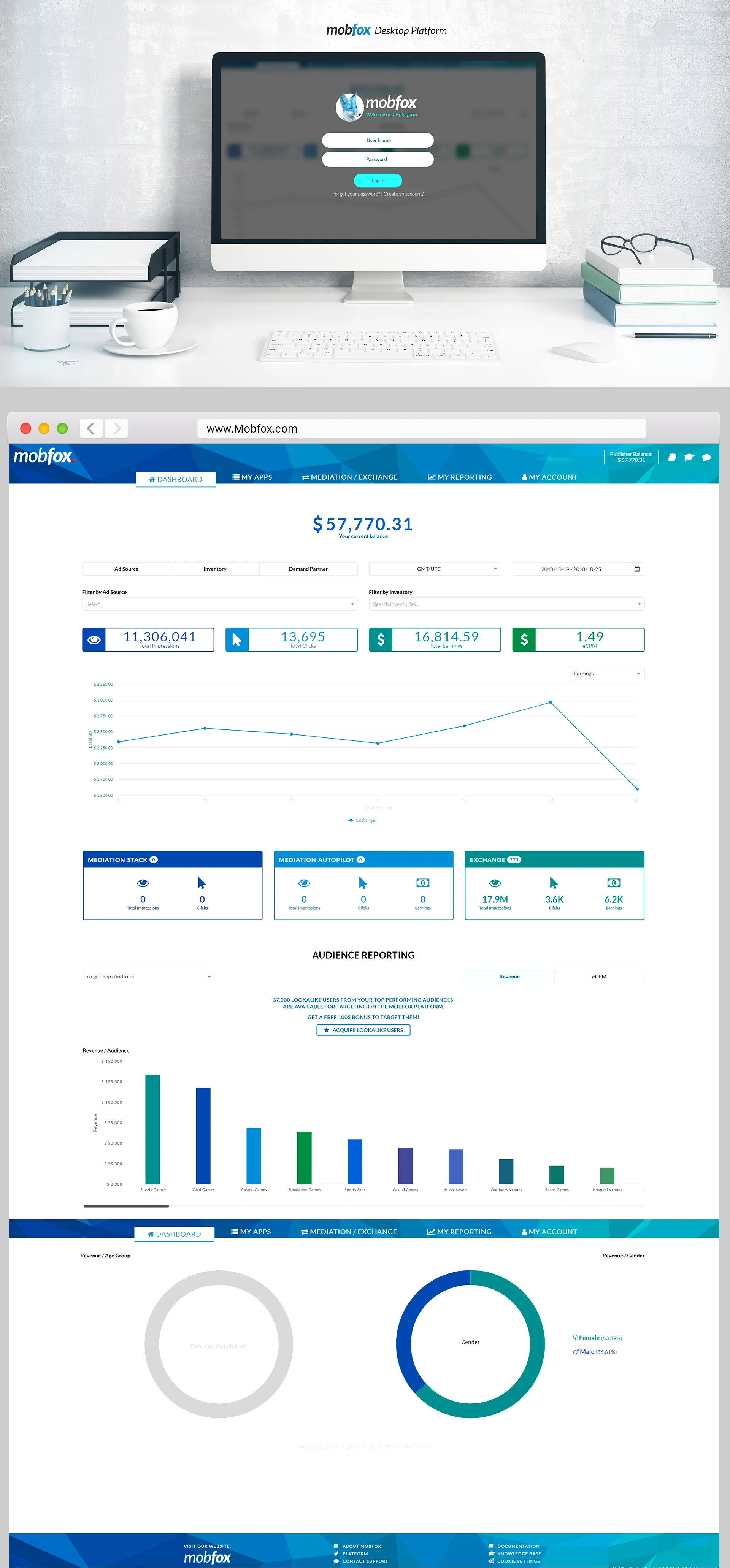Screen dimensions: 730x1568
Task: Switch audience reporting to eCPM view
Action: coord(598,977)
